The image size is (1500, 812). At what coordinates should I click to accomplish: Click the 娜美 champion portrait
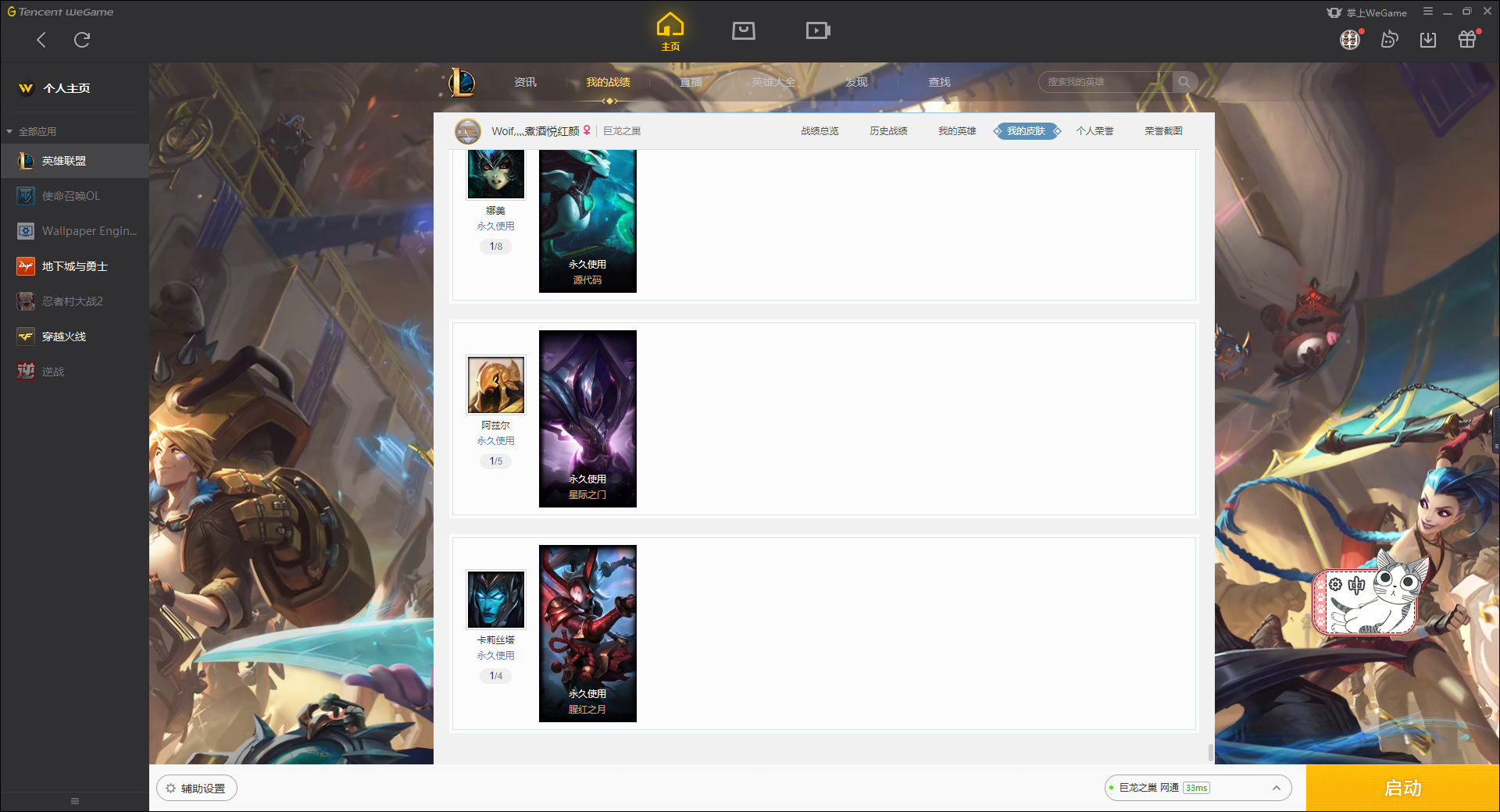click(x=496, y=174)
